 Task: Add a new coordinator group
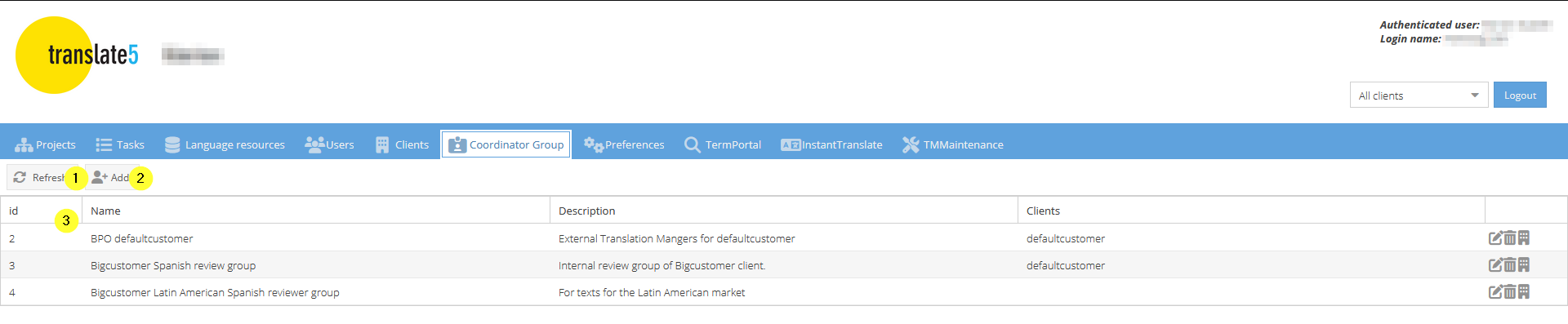tap(110, 177)
